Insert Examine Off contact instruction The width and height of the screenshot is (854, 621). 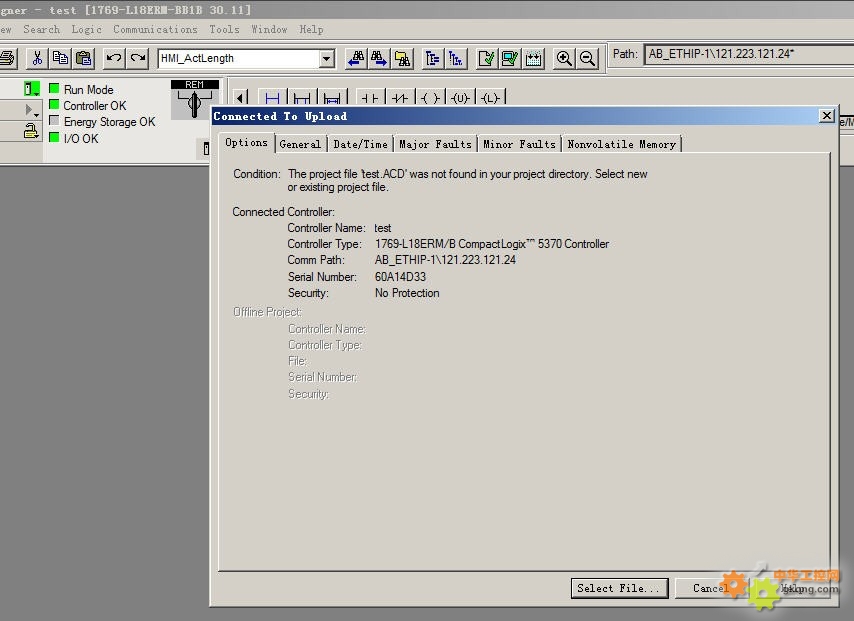click(x=400, y=98)
